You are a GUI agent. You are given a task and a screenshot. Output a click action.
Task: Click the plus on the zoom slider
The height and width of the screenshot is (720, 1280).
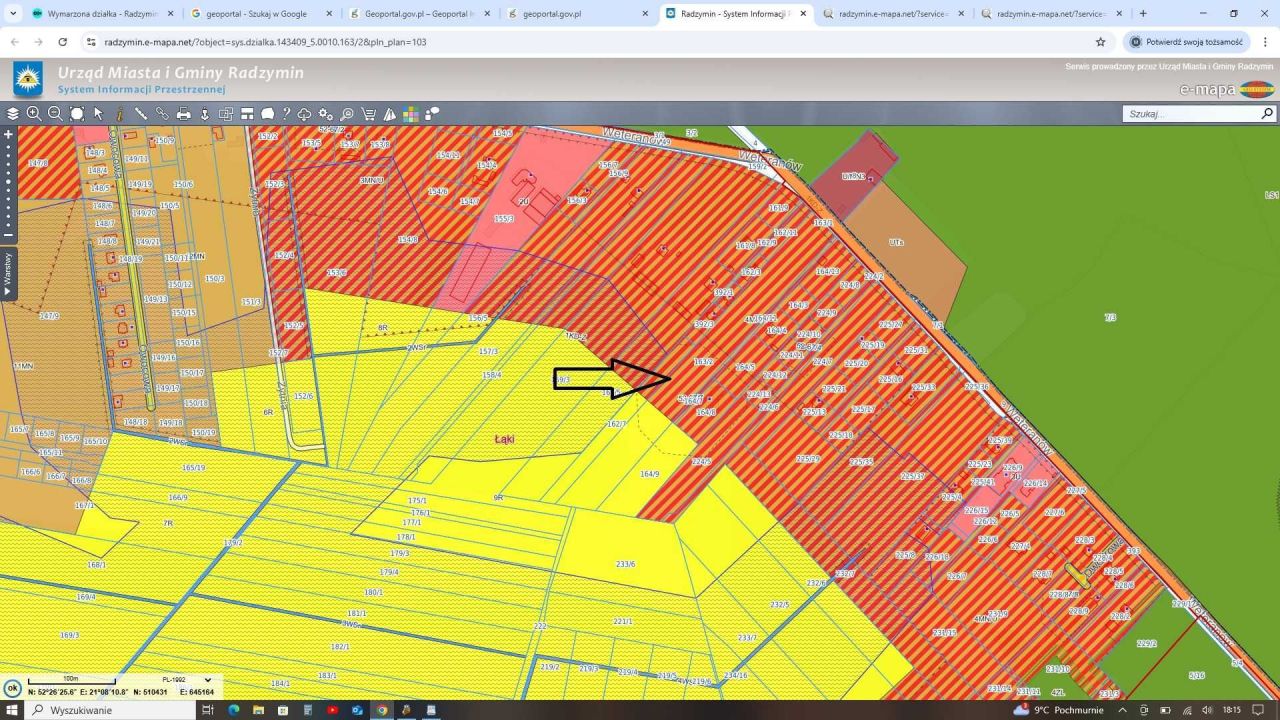point(8,134)
